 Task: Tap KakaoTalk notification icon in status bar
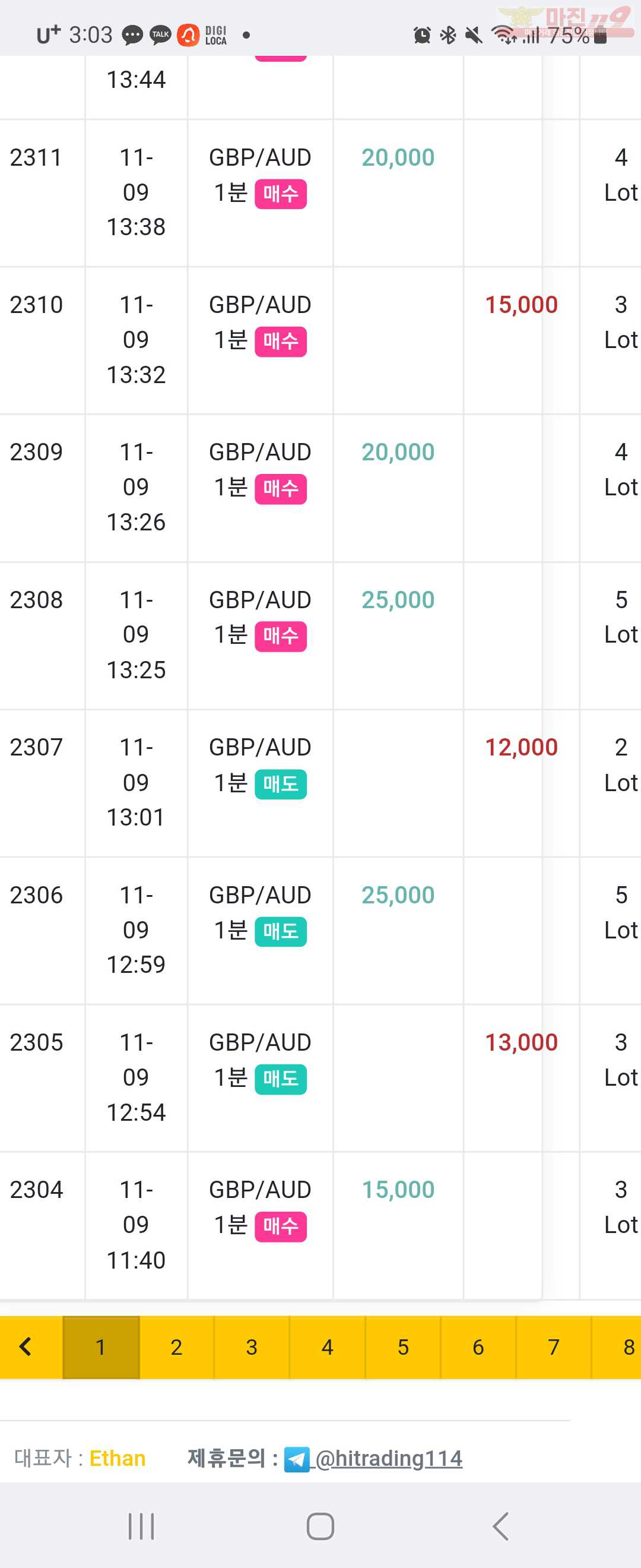click(161, 34)
